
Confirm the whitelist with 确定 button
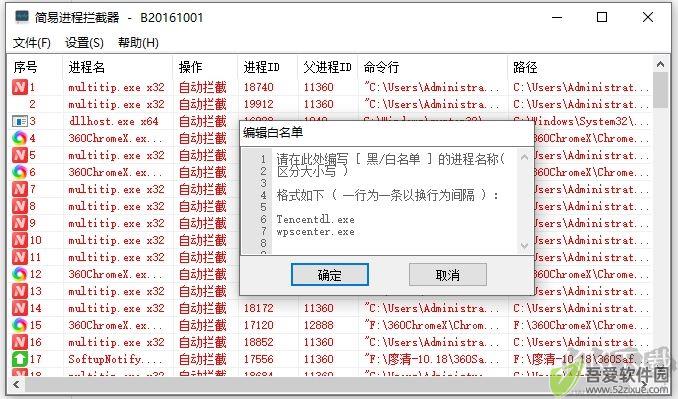[329, 275]
